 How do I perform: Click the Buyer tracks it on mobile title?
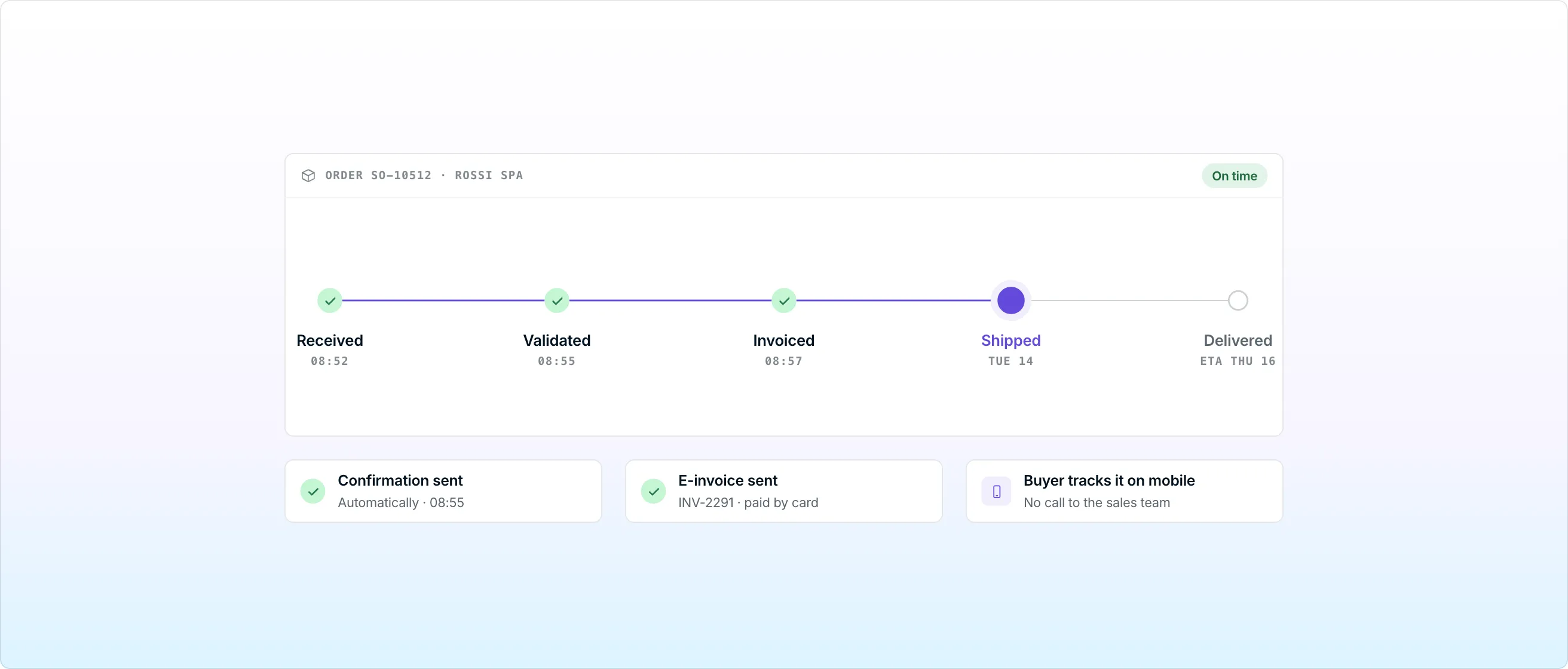pyautogui.click(x=1109, y=480)
